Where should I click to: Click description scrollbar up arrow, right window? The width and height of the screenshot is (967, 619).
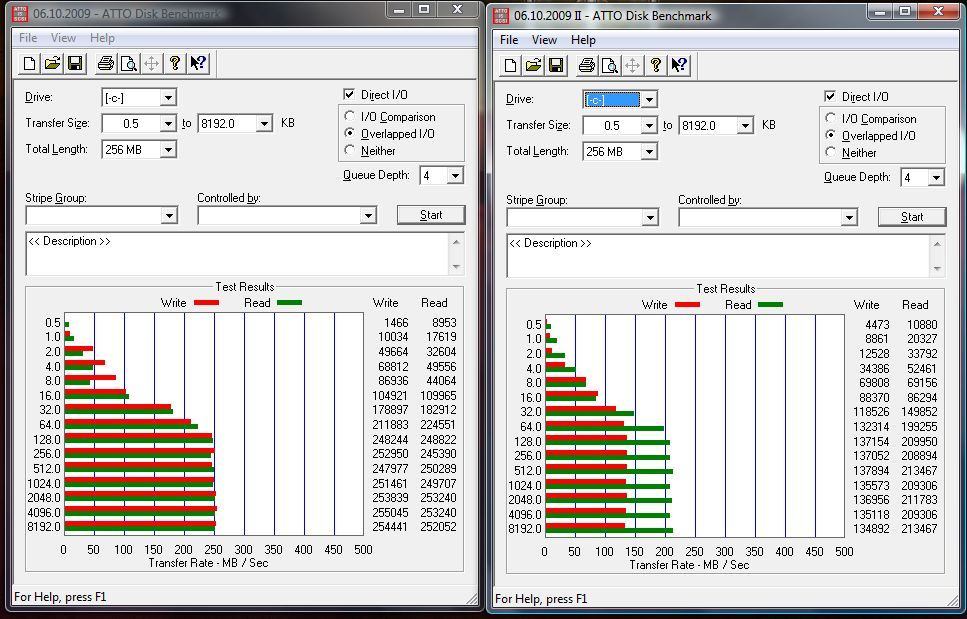[937, 244]
